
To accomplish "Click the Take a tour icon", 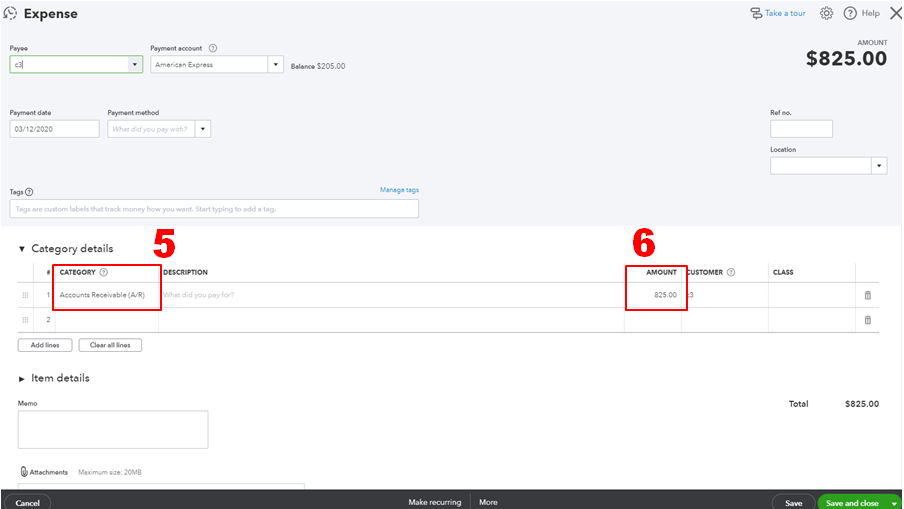I will point(756,13).
